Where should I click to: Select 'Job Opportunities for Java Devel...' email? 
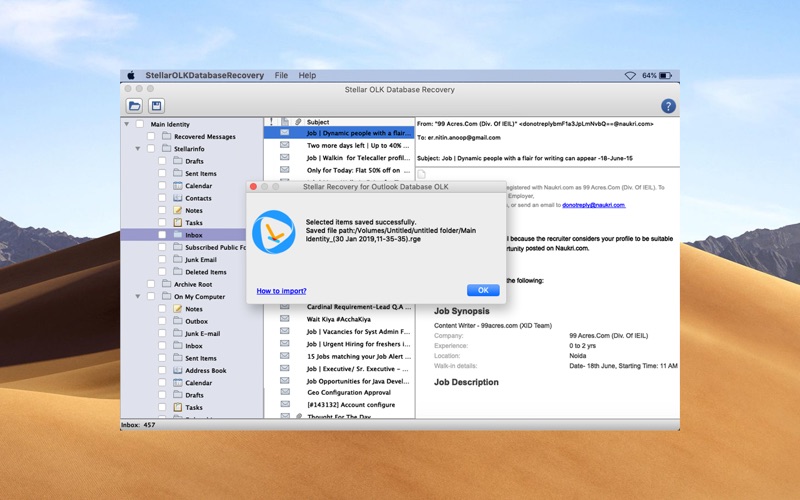[339, 381]
